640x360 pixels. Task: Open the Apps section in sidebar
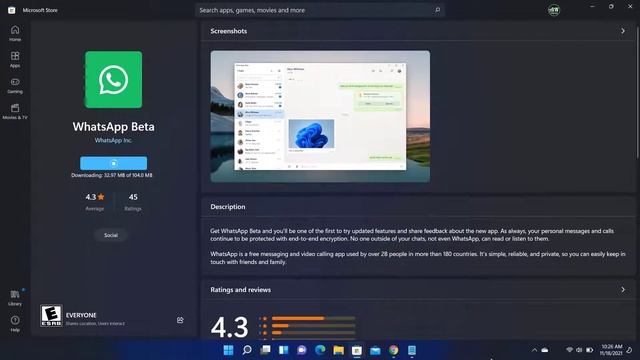15,60
